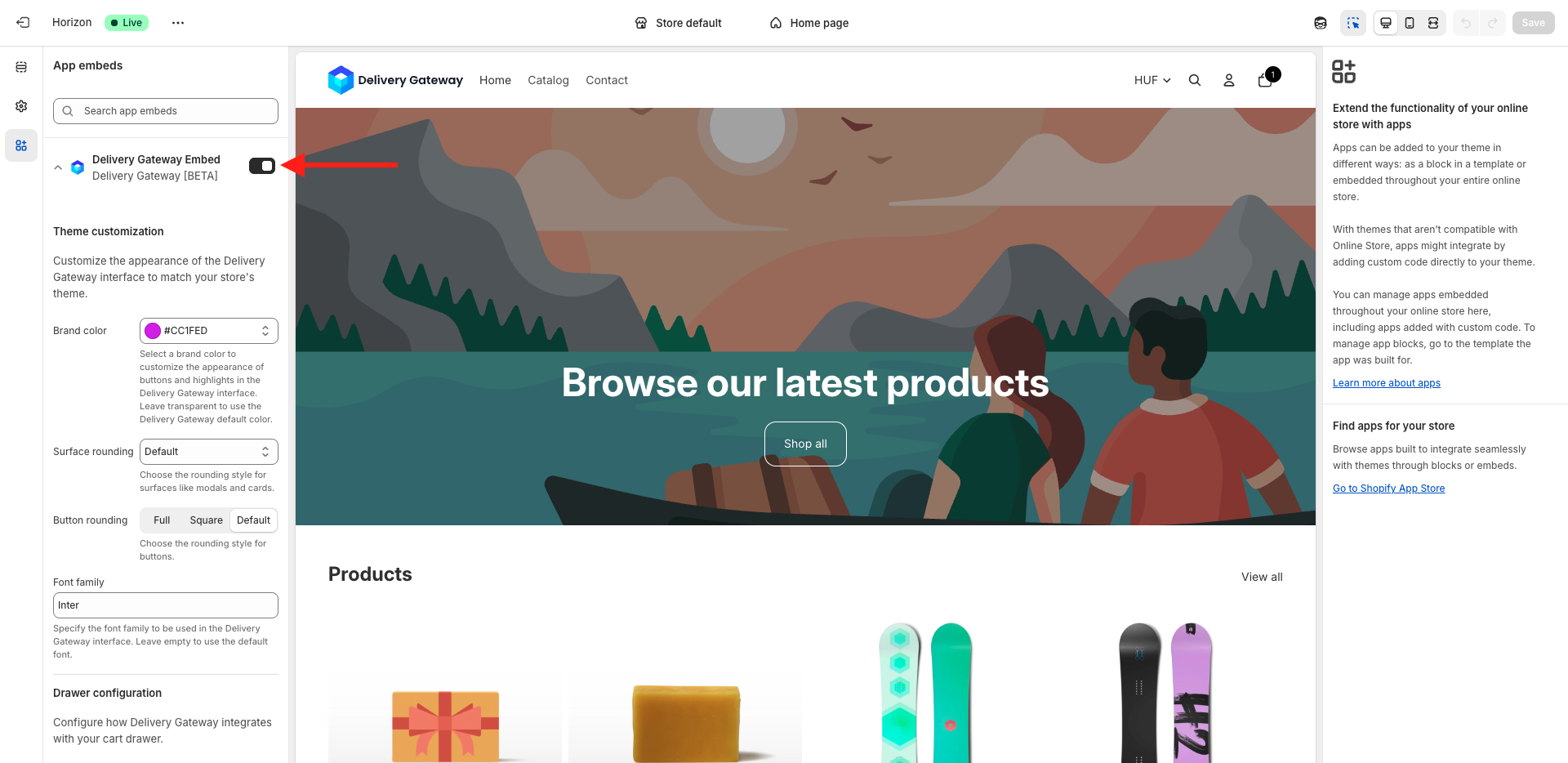Open the three-dot more actions menu
Image resolution: width=1568 pixels, height=763 pixels.
point(178,23)
